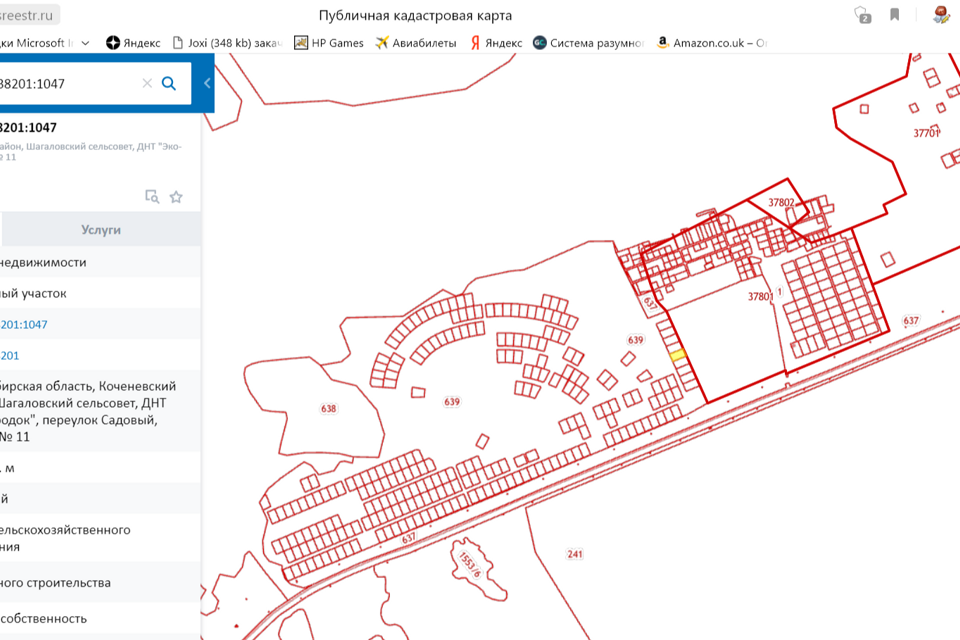
Task: Click into the cadastral number search input
Action: tap(60, 83)
